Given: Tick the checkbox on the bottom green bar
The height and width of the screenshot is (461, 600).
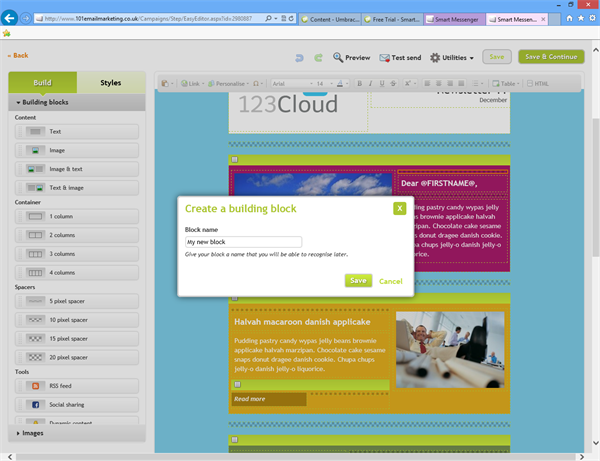Looking at the screenshot, I should (x=235, y=440).
